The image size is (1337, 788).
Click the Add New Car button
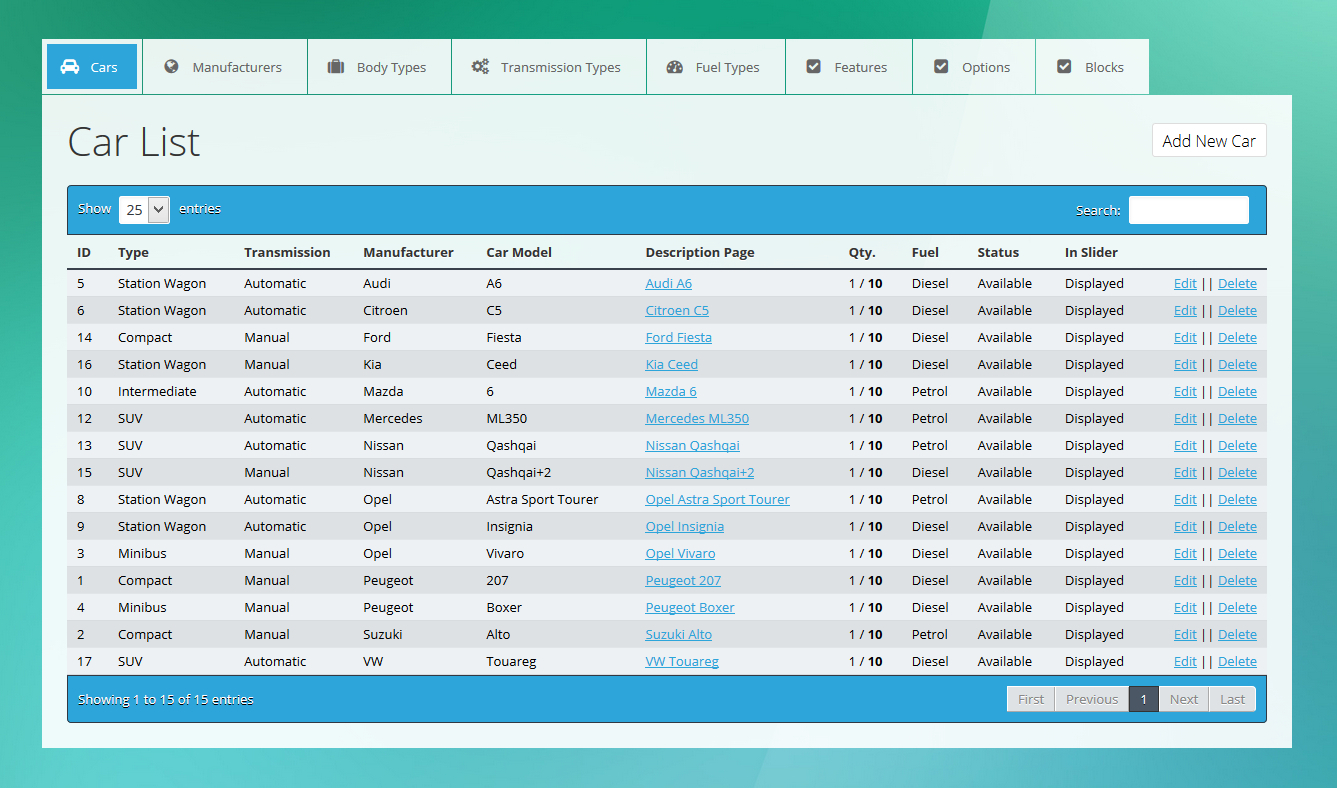(x=1209, y=141)
